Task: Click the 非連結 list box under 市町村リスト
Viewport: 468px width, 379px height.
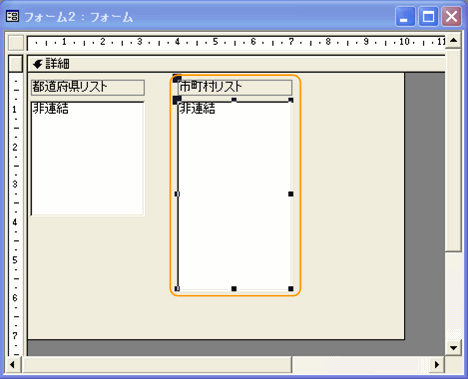Action: click(x=235, y=195)
